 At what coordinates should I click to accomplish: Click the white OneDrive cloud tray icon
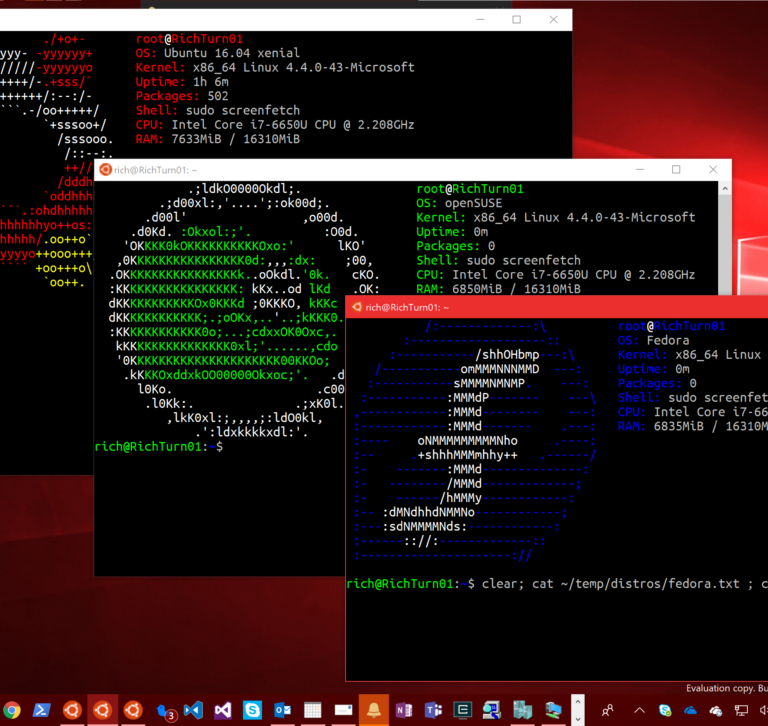pos(716,710)
